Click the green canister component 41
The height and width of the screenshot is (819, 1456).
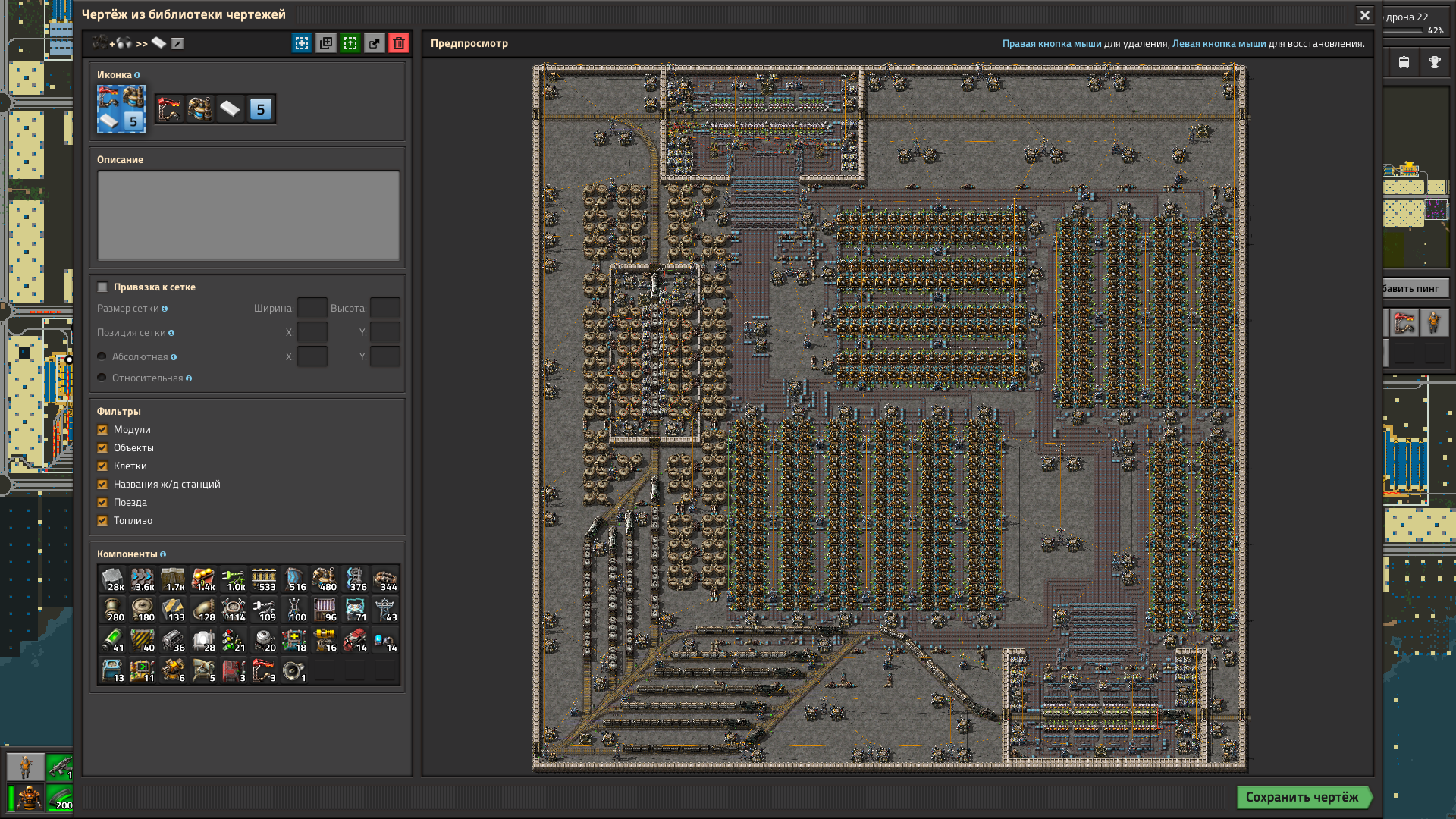(x=112, y=640)
